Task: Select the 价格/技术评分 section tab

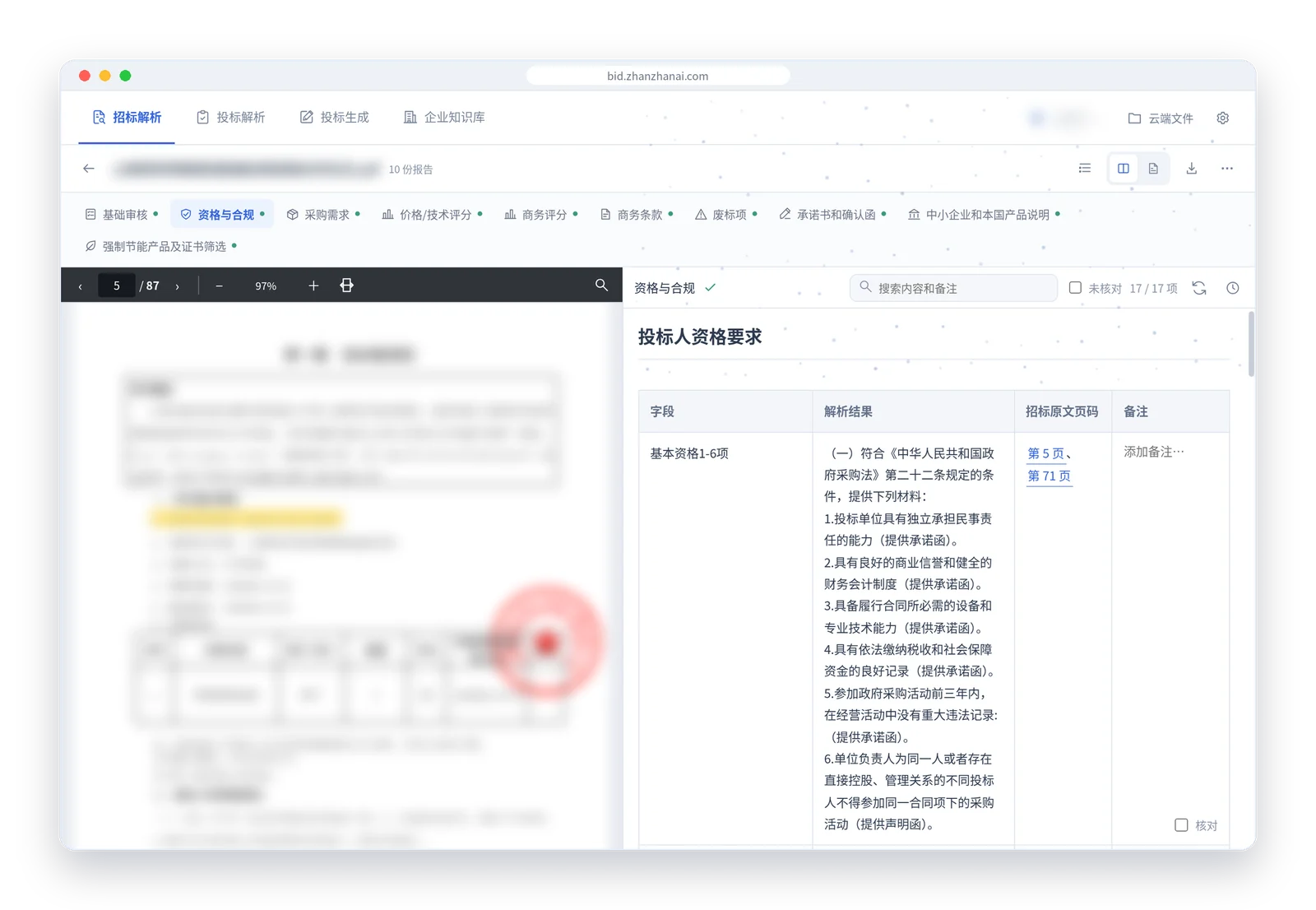Action: coord(432,214)
